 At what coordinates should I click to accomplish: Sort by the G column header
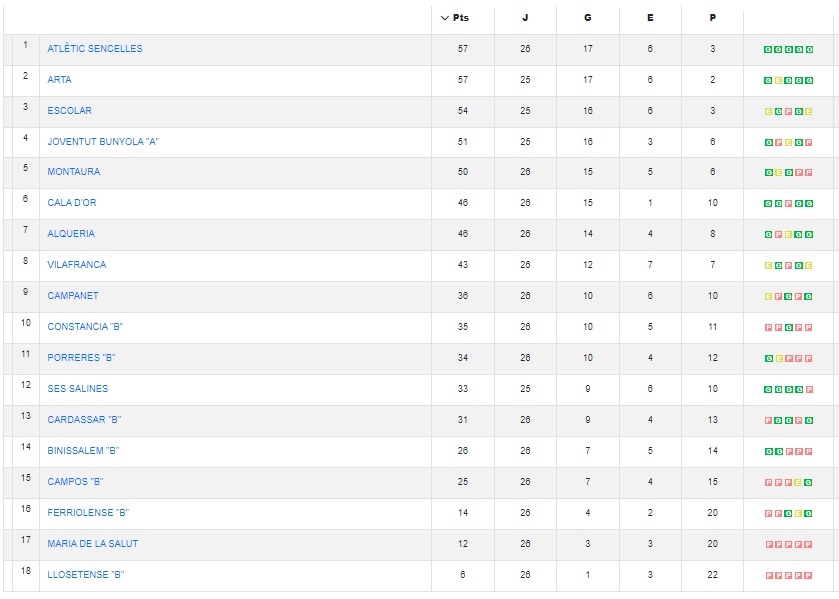coord(587,18)
